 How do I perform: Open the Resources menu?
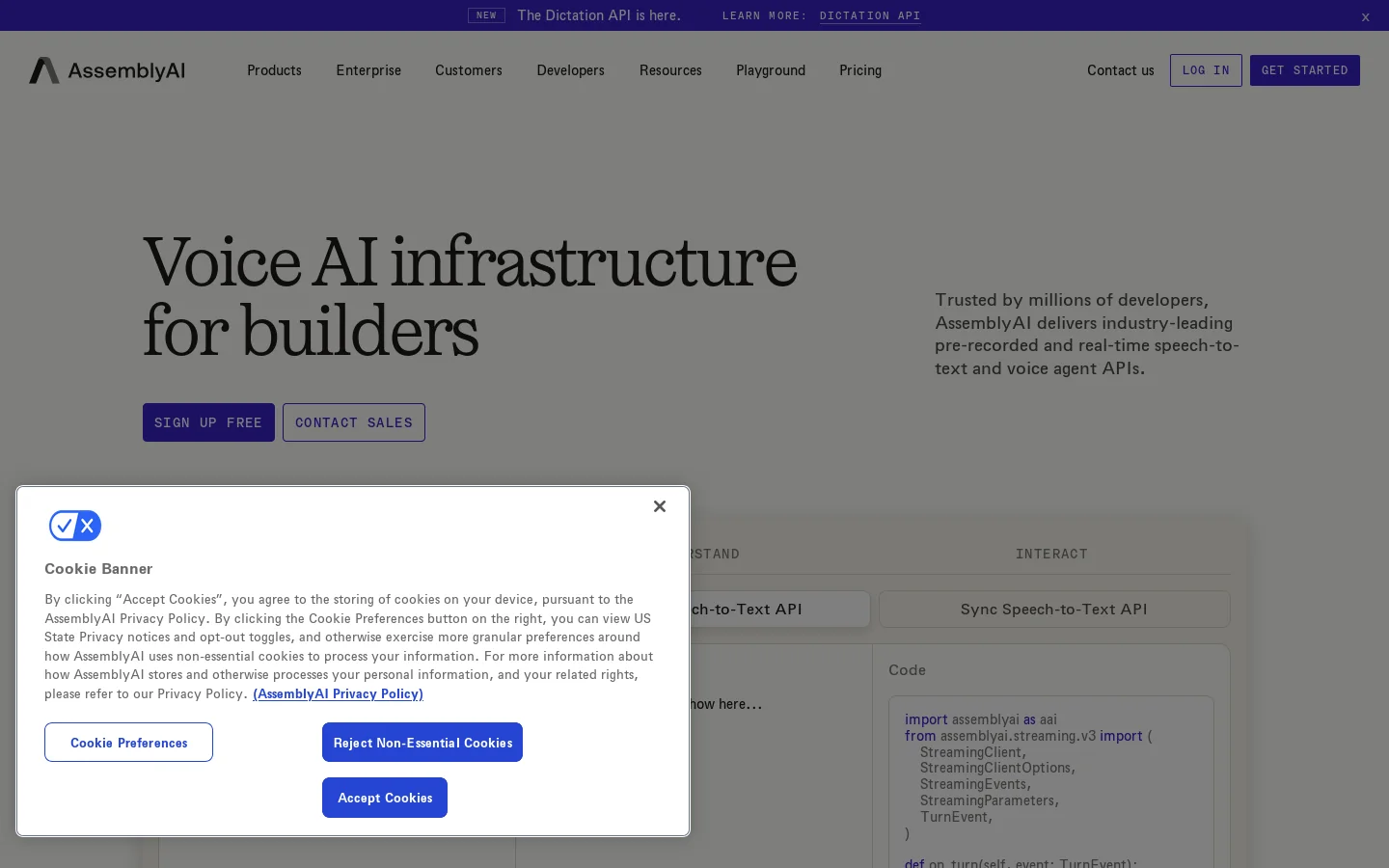click(670, 70)
